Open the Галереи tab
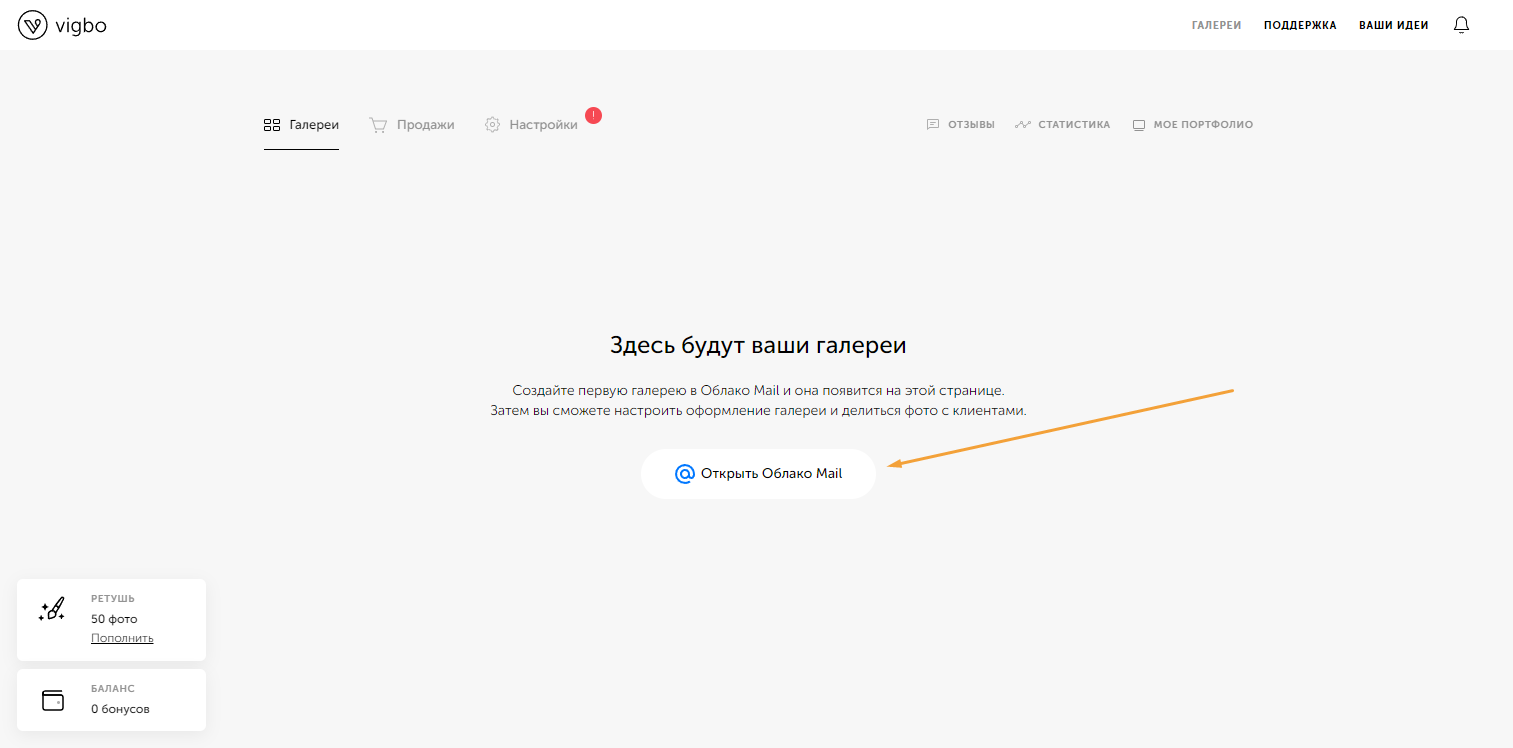 point(301,125)
